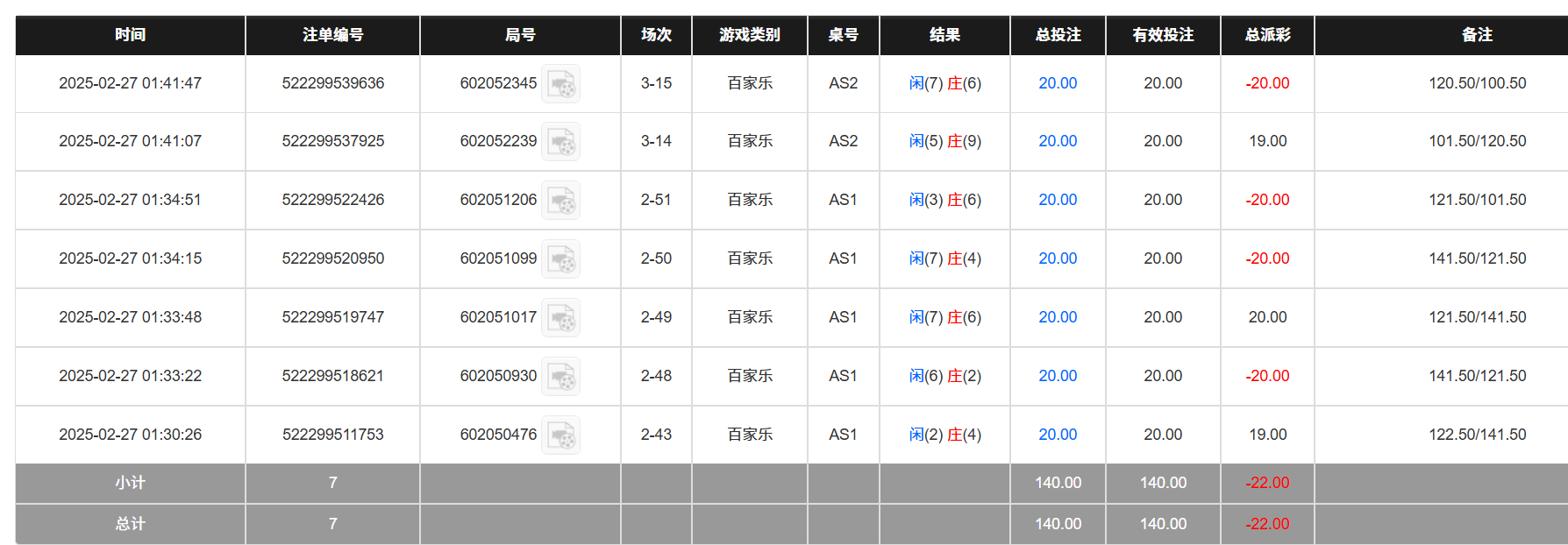Image resolution: width=1568 pixels, height=545 pixels.
Task: Click the 总计 total row label
Action: [130, 524]
